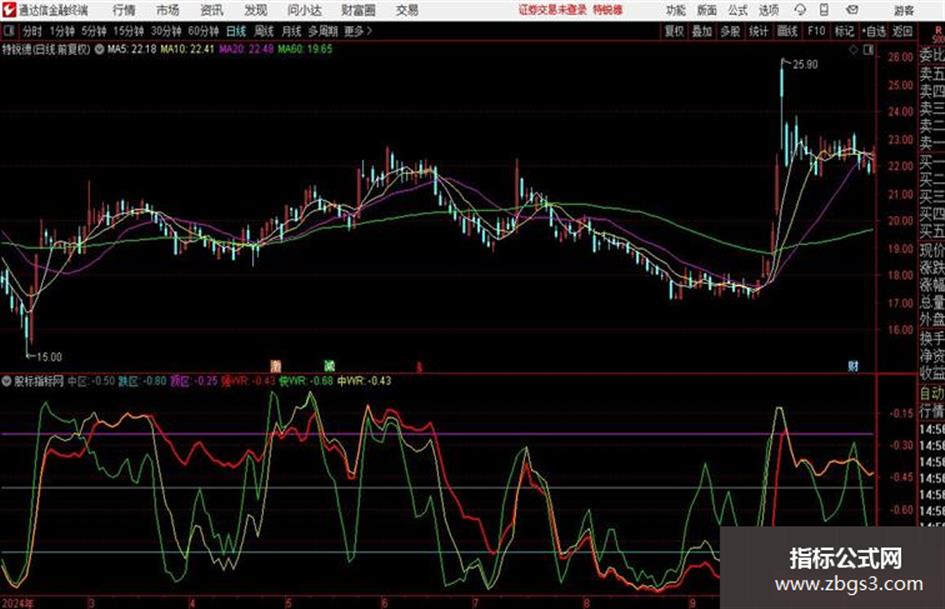Image resolution: width=945 pixels, height=609 pixels.
Task: Switch to the 1分钟 period tab
Action: [x=61, y=31]
